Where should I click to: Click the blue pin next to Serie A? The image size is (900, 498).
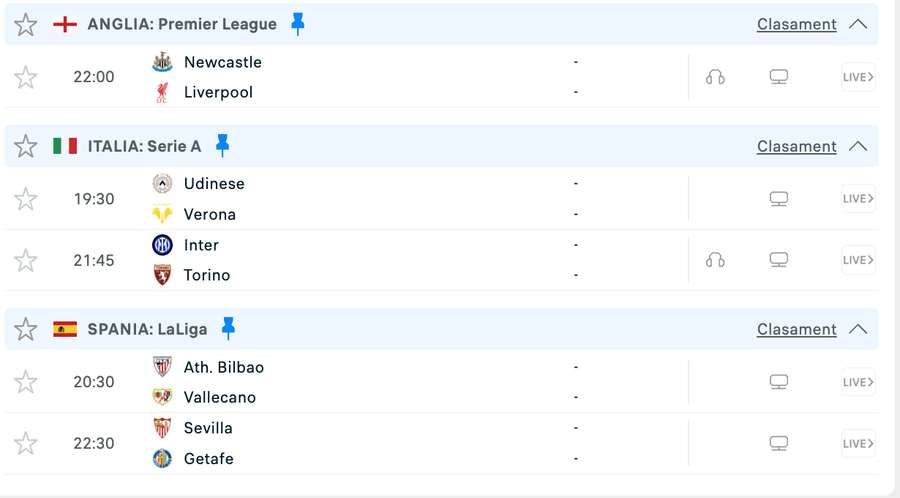(x=222, y=146)
